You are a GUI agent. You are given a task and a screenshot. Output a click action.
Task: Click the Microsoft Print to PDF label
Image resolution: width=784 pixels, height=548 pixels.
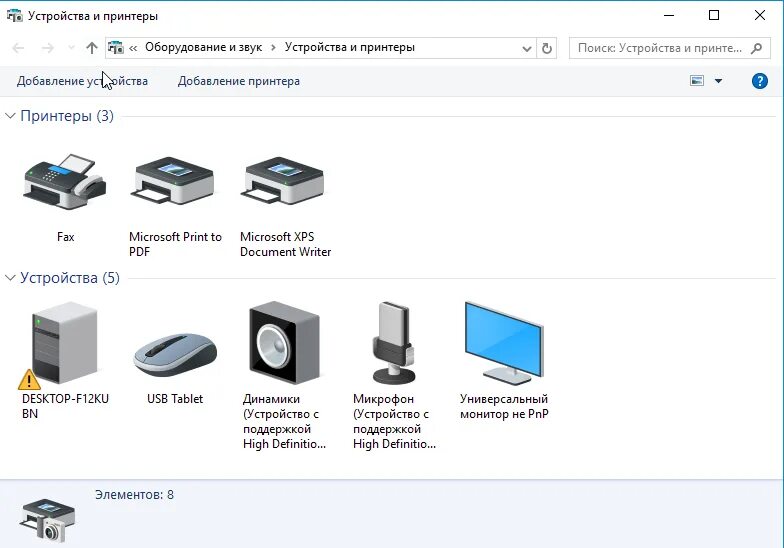click(175, 244)
